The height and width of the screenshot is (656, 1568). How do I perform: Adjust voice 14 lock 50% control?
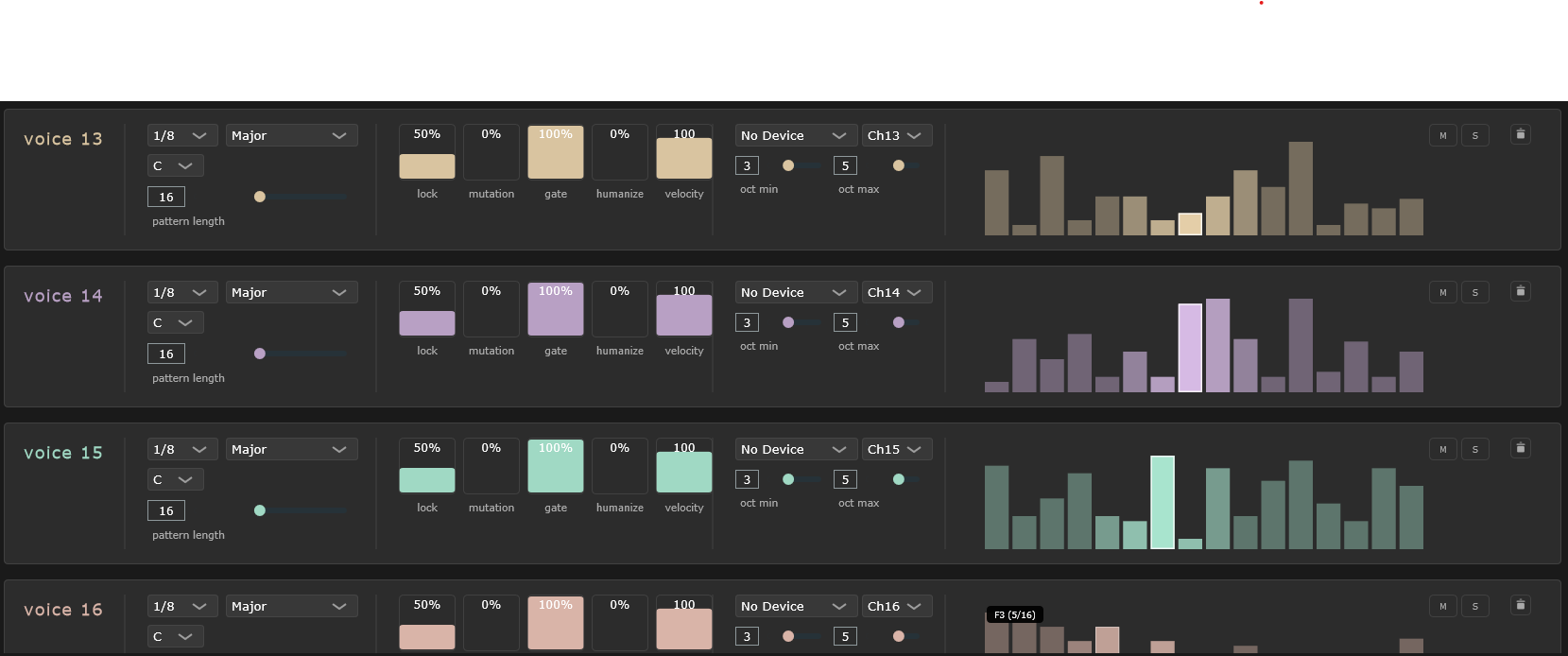pos(427,308)
